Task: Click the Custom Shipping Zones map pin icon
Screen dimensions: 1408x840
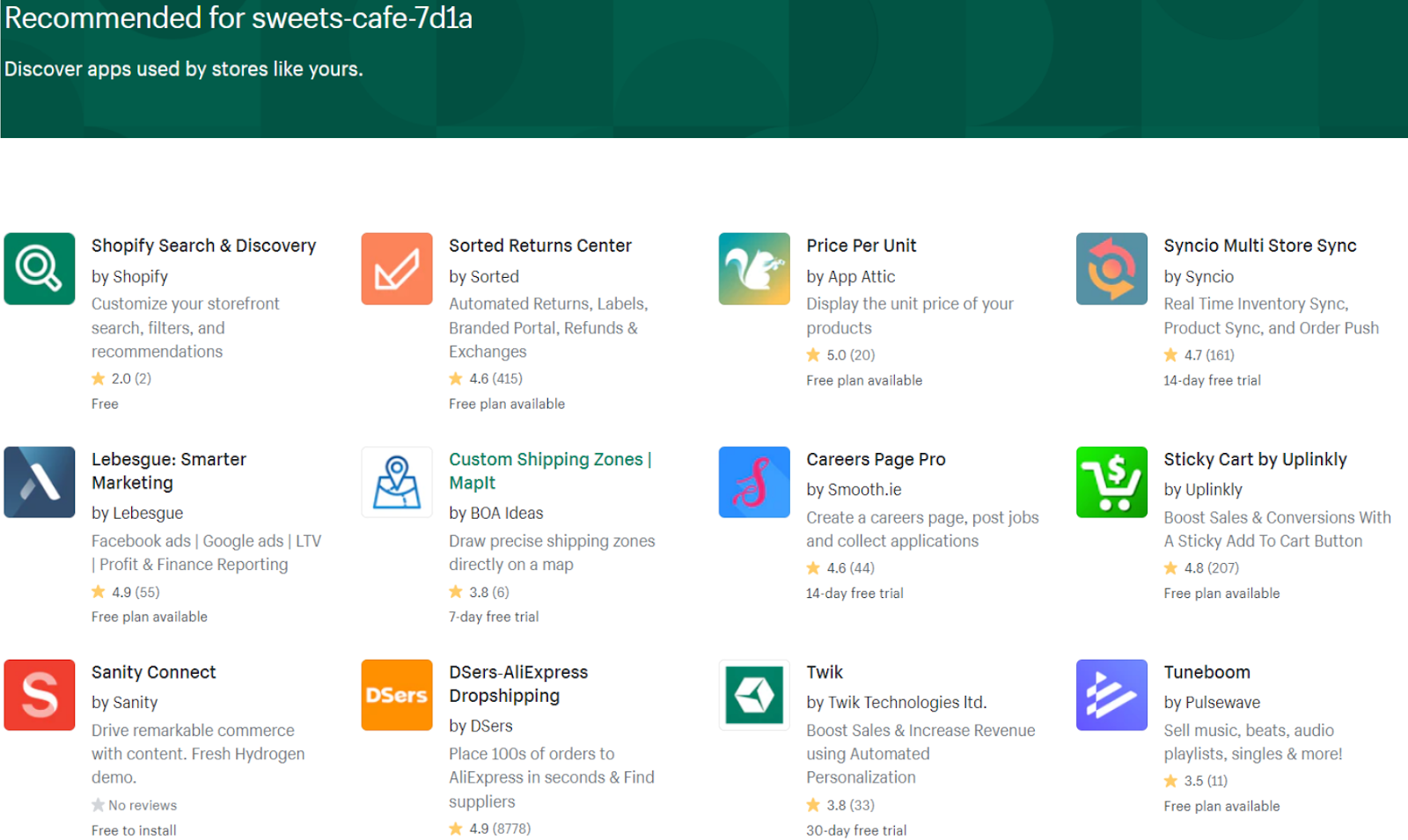Action: pos(397,482)
